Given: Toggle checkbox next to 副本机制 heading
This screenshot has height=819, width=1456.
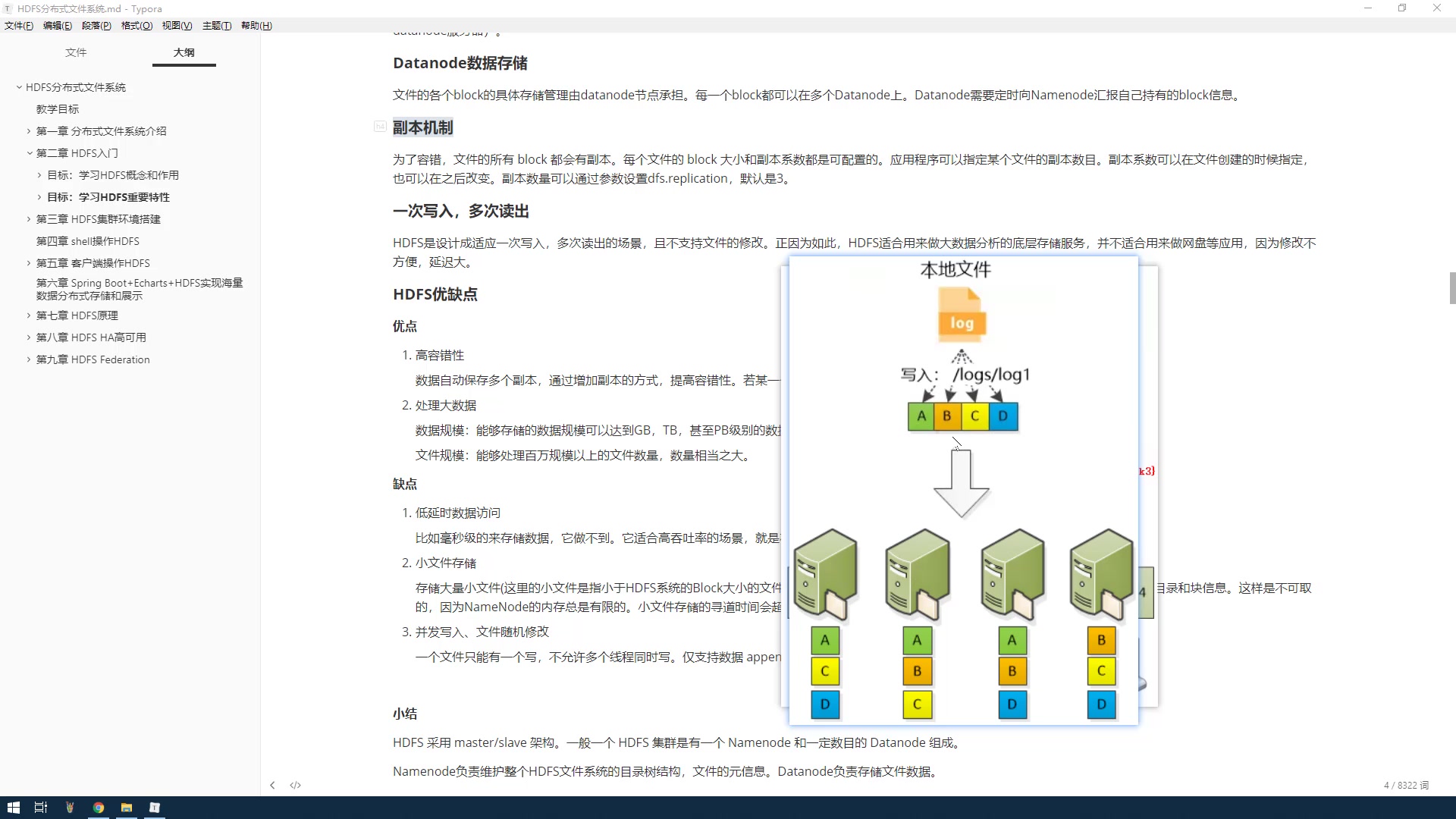Looking at the screenshot, I should point(379,125).
